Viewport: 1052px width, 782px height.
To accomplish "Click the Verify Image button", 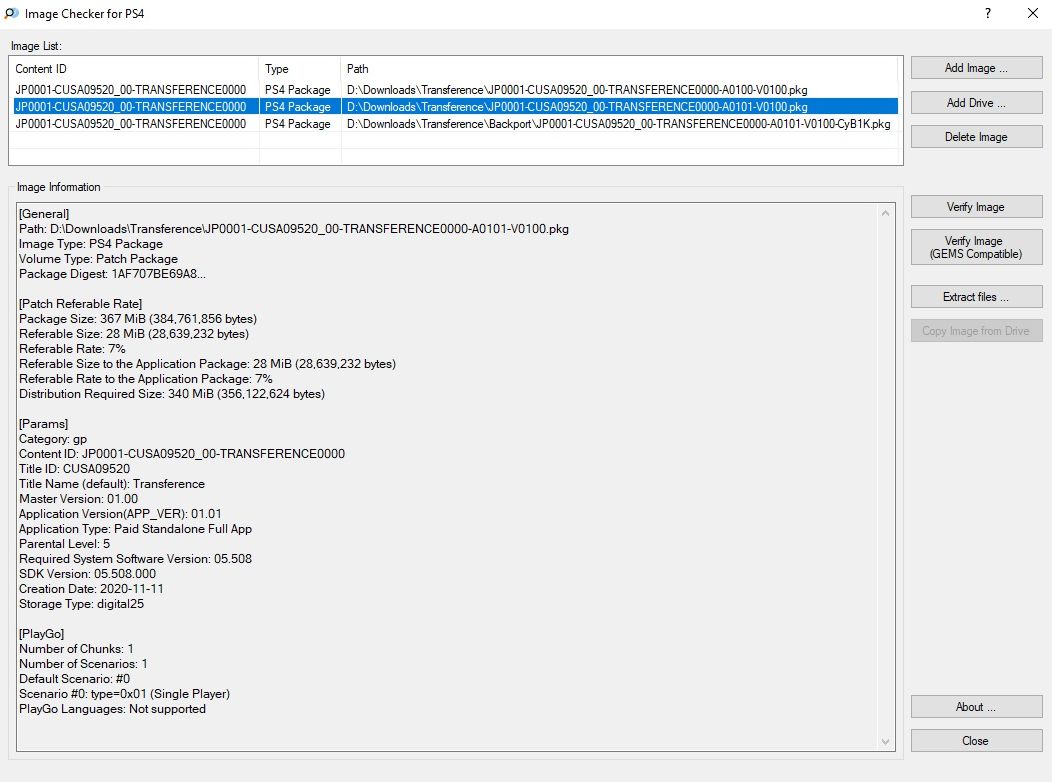I will tap(976, 207).
